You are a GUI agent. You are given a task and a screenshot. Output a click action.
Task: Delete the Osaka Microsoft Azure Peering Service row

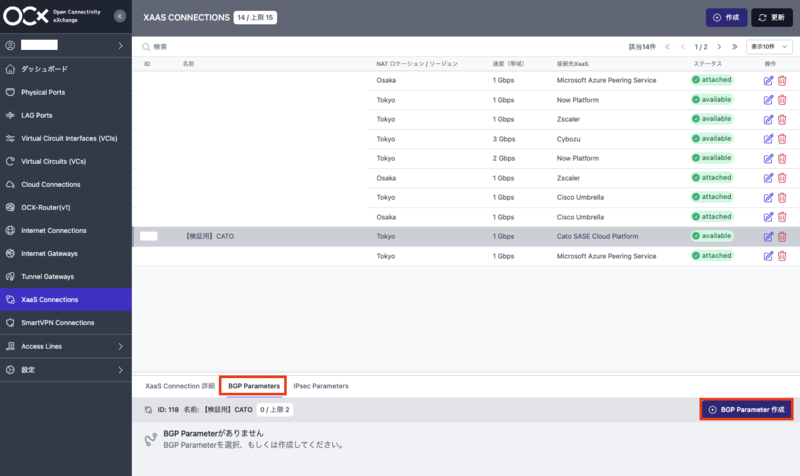point(782,81)
